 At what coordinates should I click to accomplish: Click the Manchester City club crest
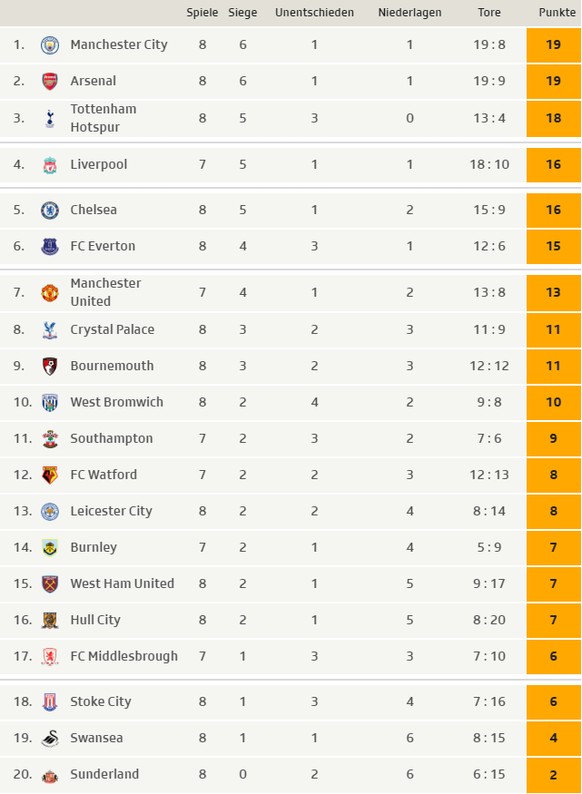tap(50, 45)
